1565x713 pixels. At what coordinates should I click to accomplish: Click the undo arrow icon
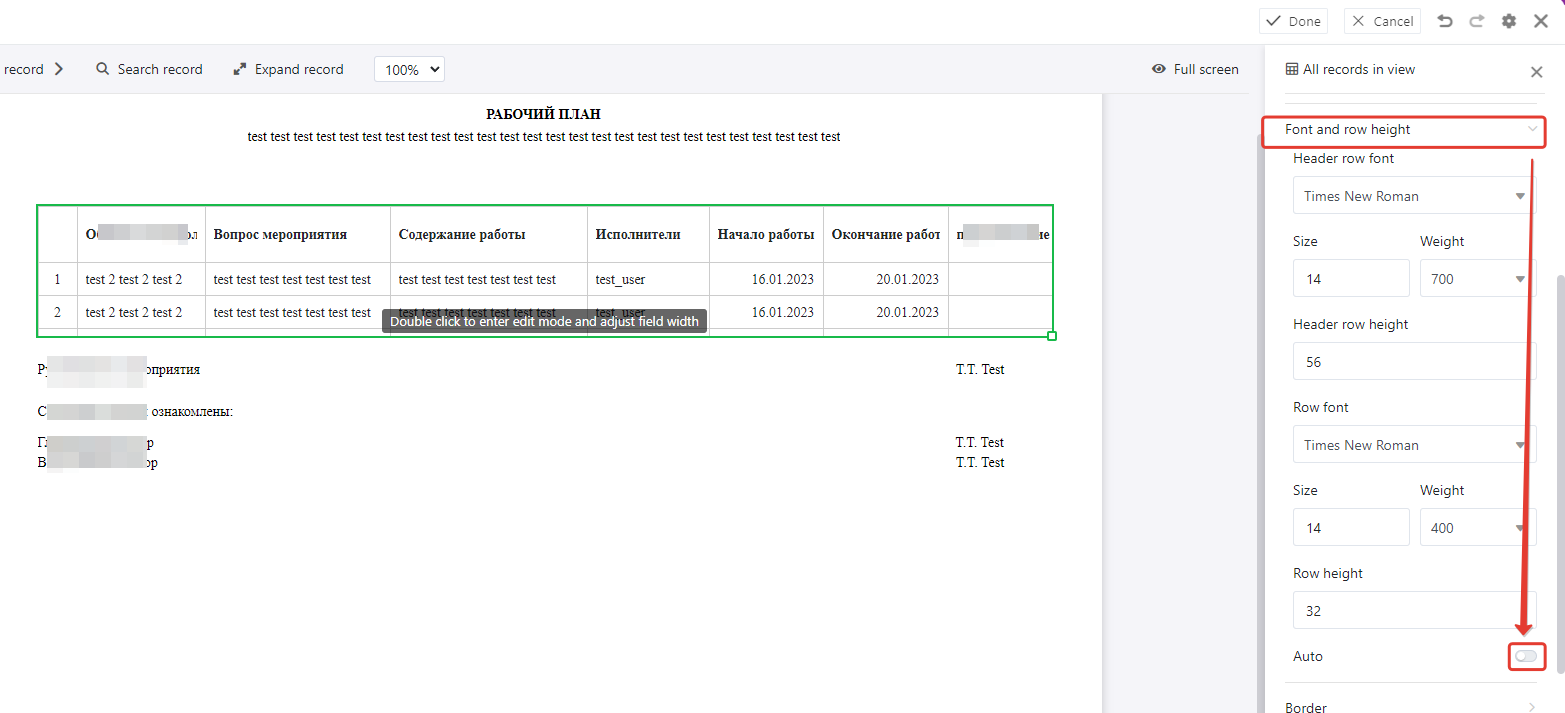coord(1445,21)
